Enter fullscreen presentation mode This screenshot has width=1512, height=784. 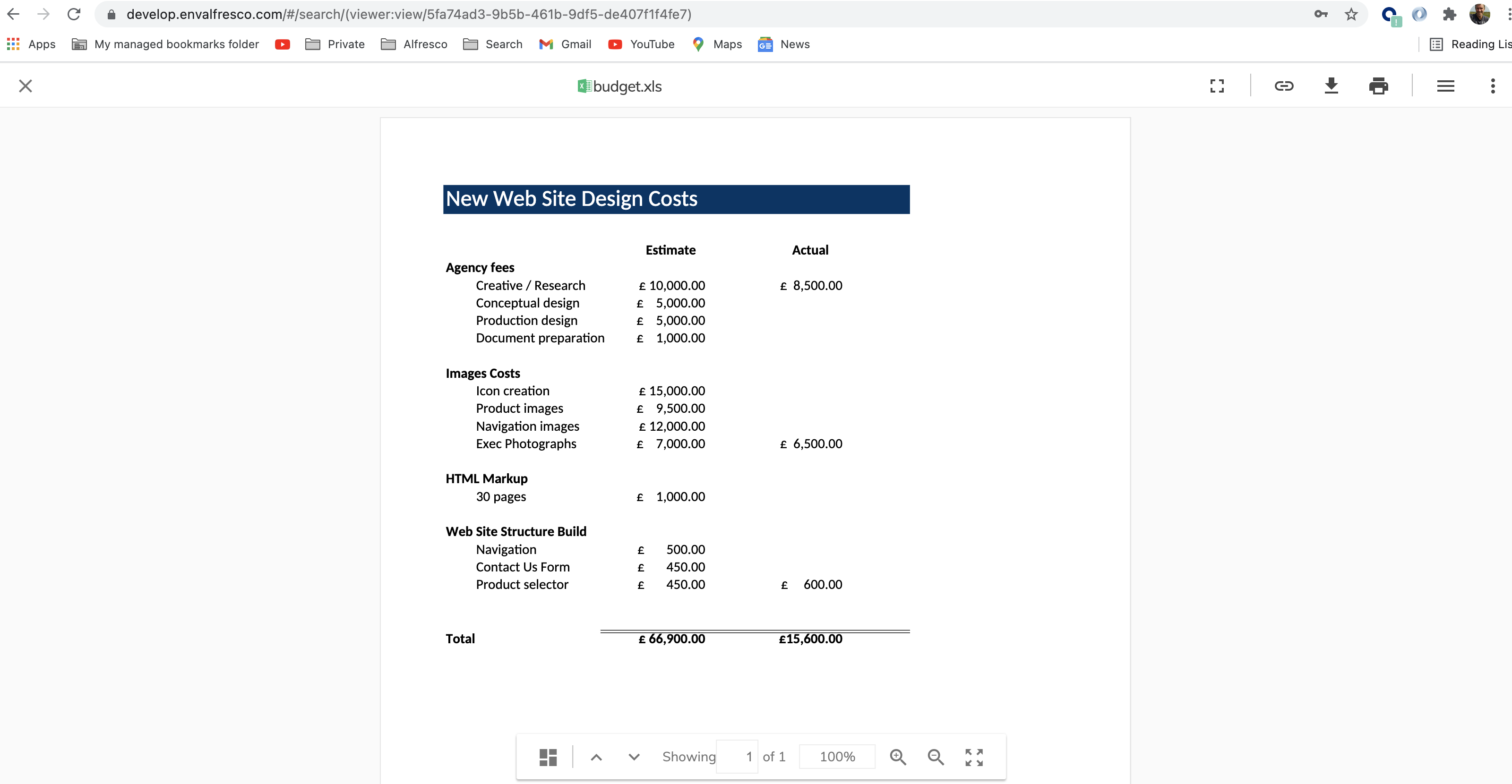pyautogui.click(x=1217, y=85)
